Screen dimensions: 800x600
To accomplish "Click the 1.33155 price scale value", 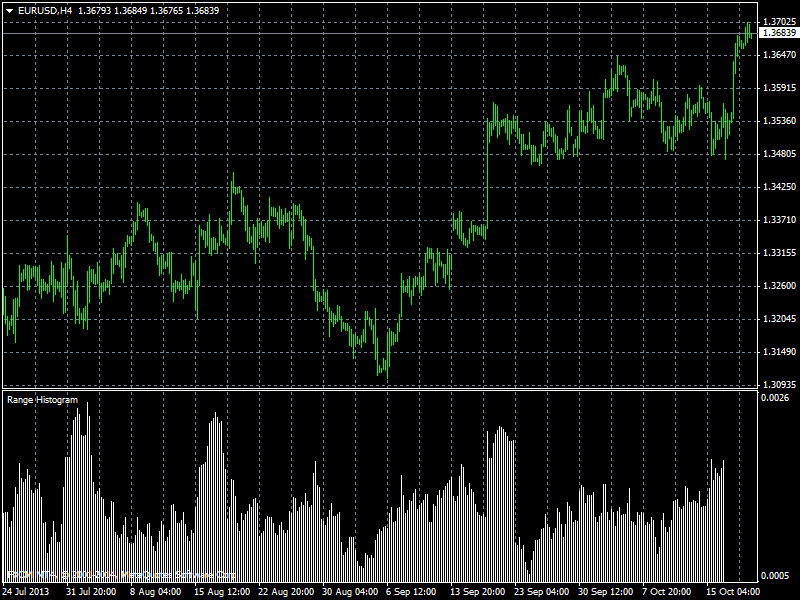I will [x=779, y=253].
